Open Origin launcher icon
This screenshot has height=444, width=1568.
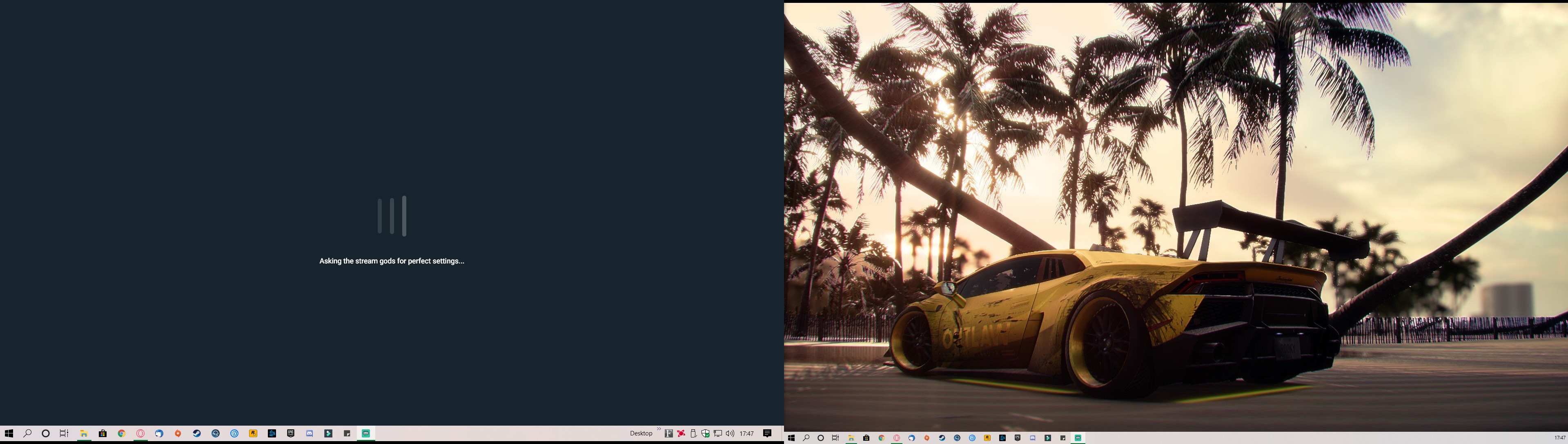[x=178, y=434]
